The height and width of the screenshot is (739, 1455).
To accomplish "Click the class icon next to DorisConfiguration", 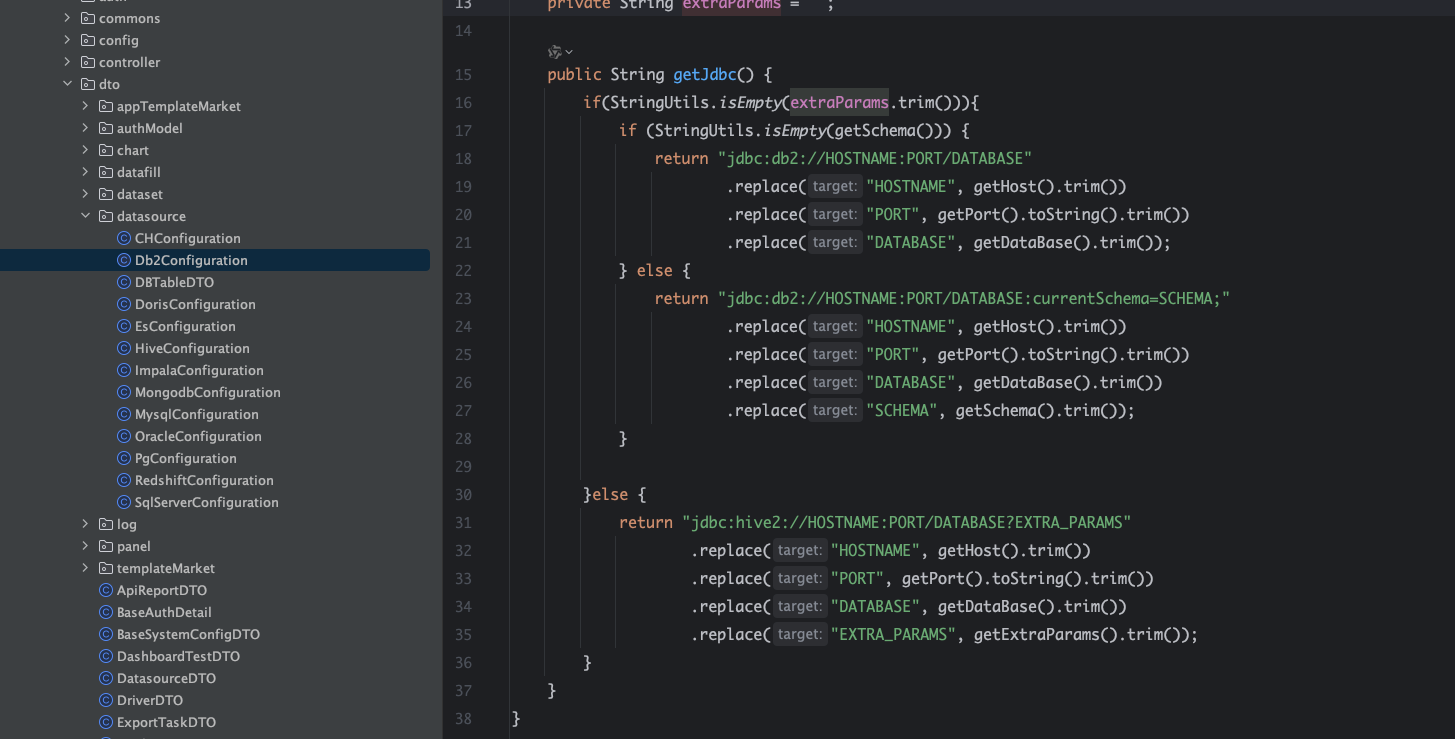I will (124, 304).
